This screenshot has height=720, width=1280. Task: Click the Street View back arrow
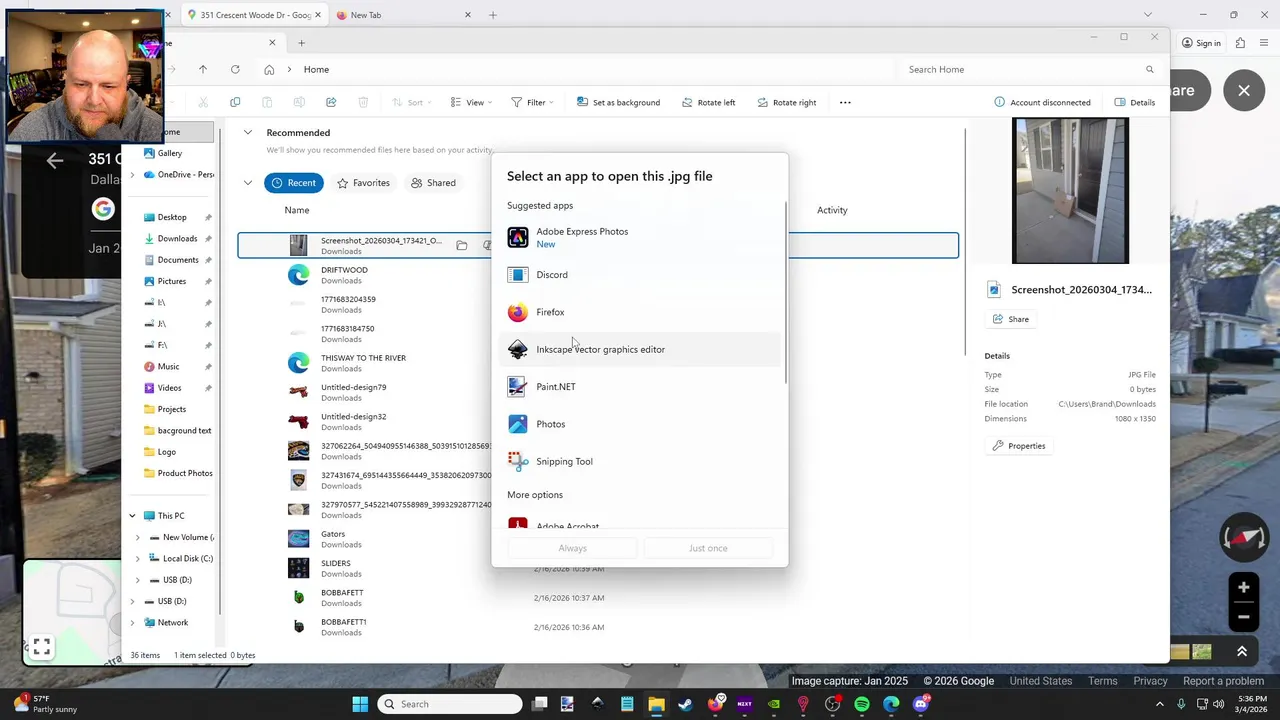tap(54, 160)
